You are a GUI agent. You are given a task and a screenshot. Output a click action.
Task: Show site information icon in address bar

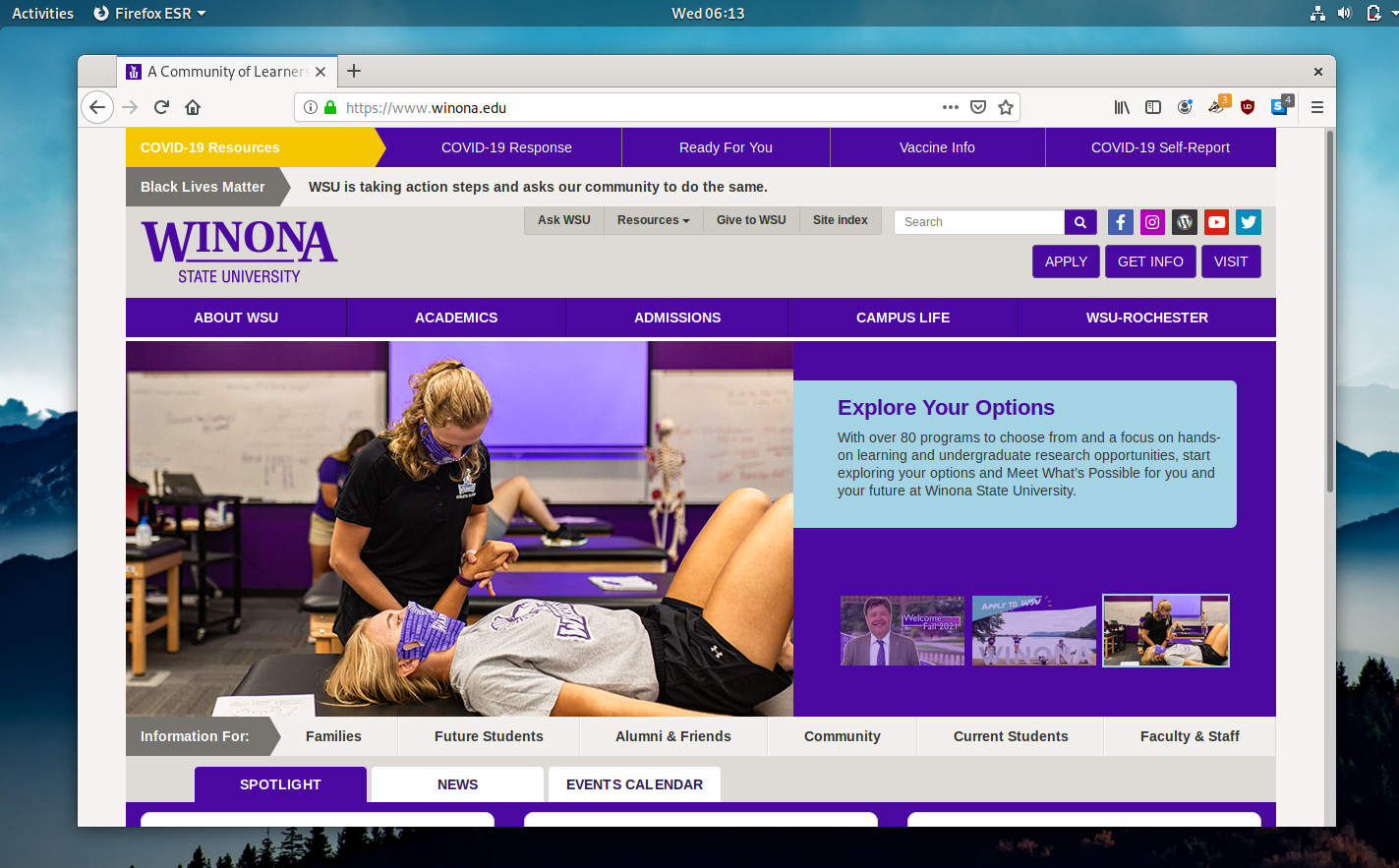(311, 107)
